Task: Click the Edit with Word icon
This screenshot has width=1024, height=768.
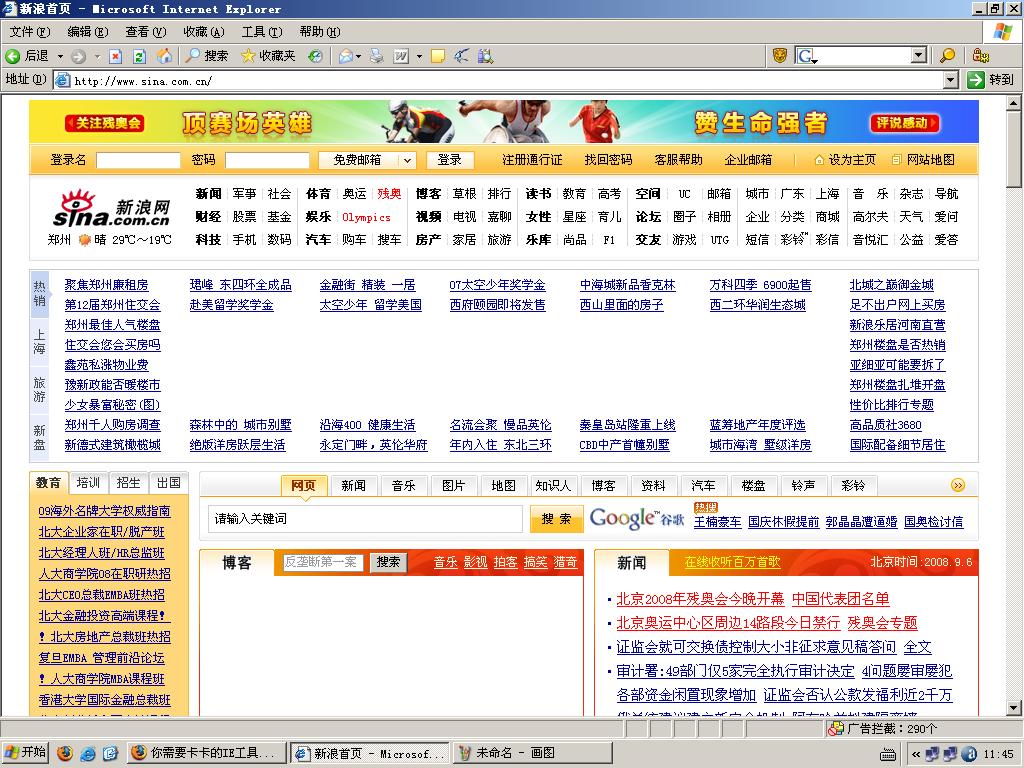Action: tap(401, 56)
